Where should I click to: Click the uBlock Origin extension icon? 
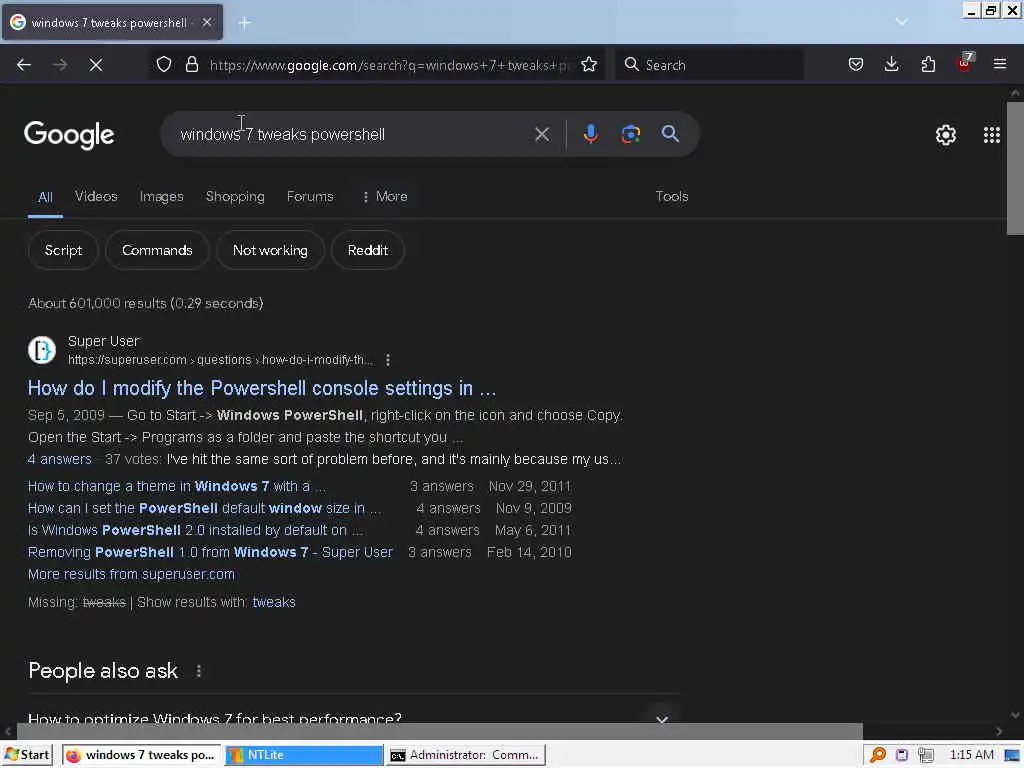pos(965,63)
